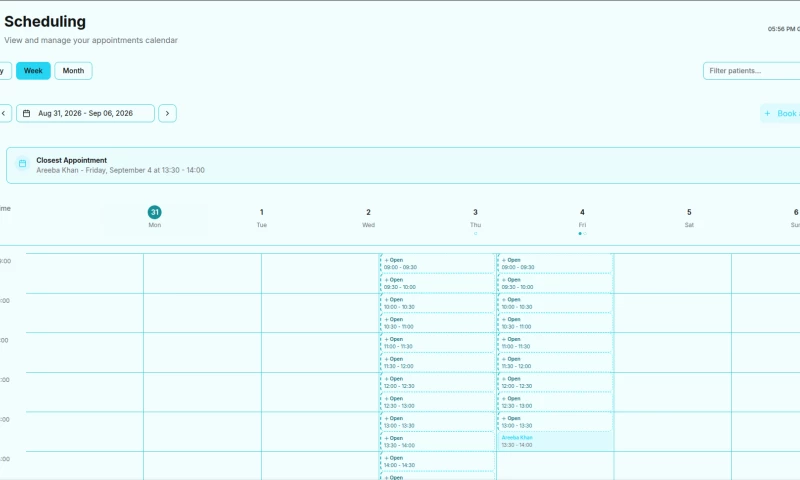The height and width of the screenshot is (480, 800).
Task: Click Friday 12:00 - 12:30 open slot
Action: coord(555,382)
